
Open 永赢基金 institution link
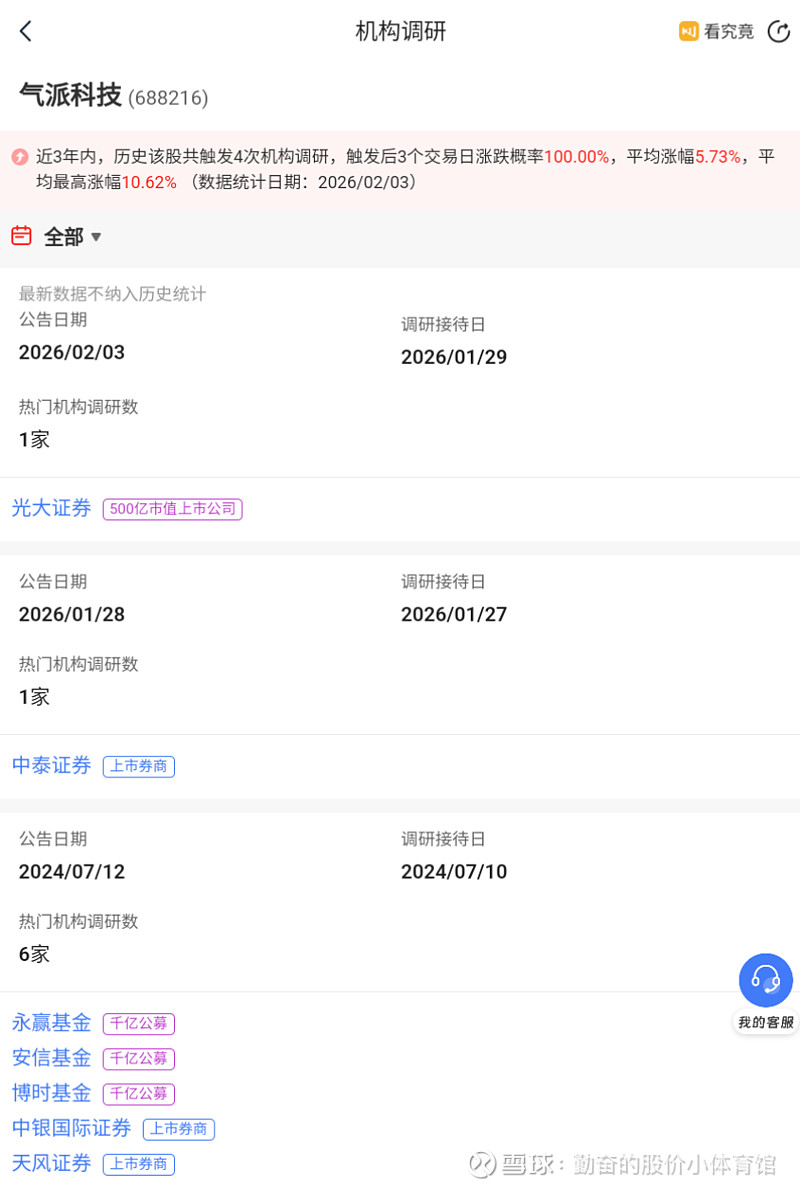click(x=52, y=1023)
